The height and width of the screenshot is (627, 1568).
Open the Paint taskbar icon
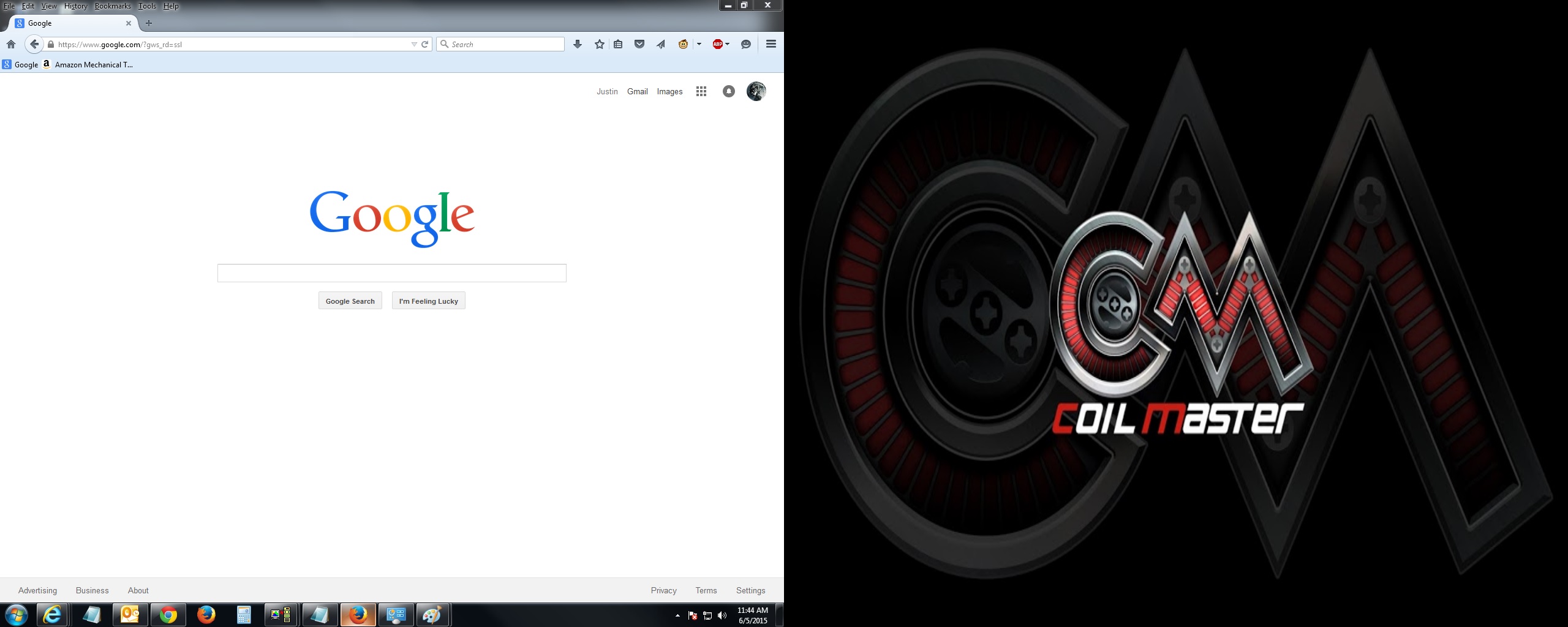click(x=434, y=615)
